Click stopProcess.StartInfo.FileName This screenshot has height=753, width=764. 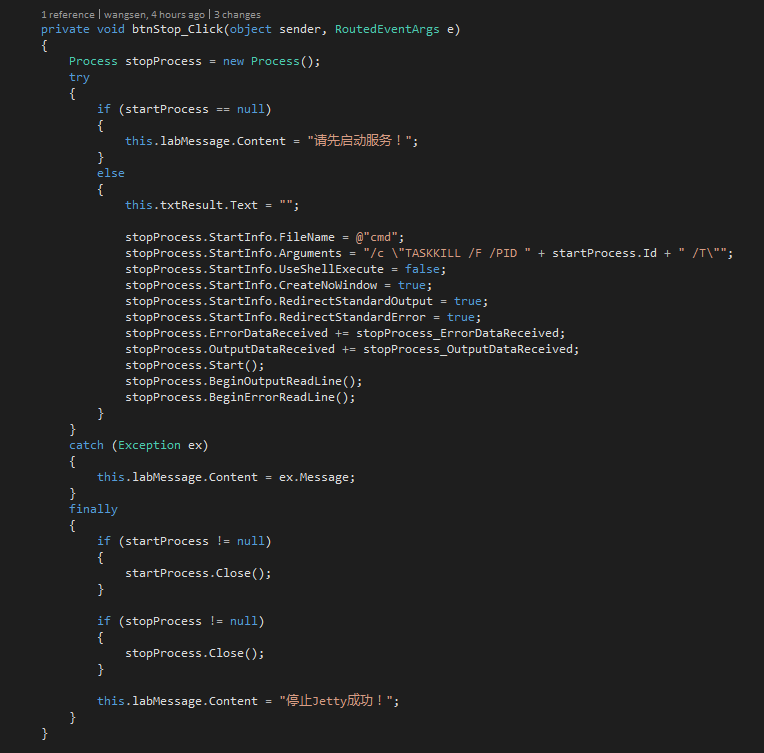(x=230, y=237)
